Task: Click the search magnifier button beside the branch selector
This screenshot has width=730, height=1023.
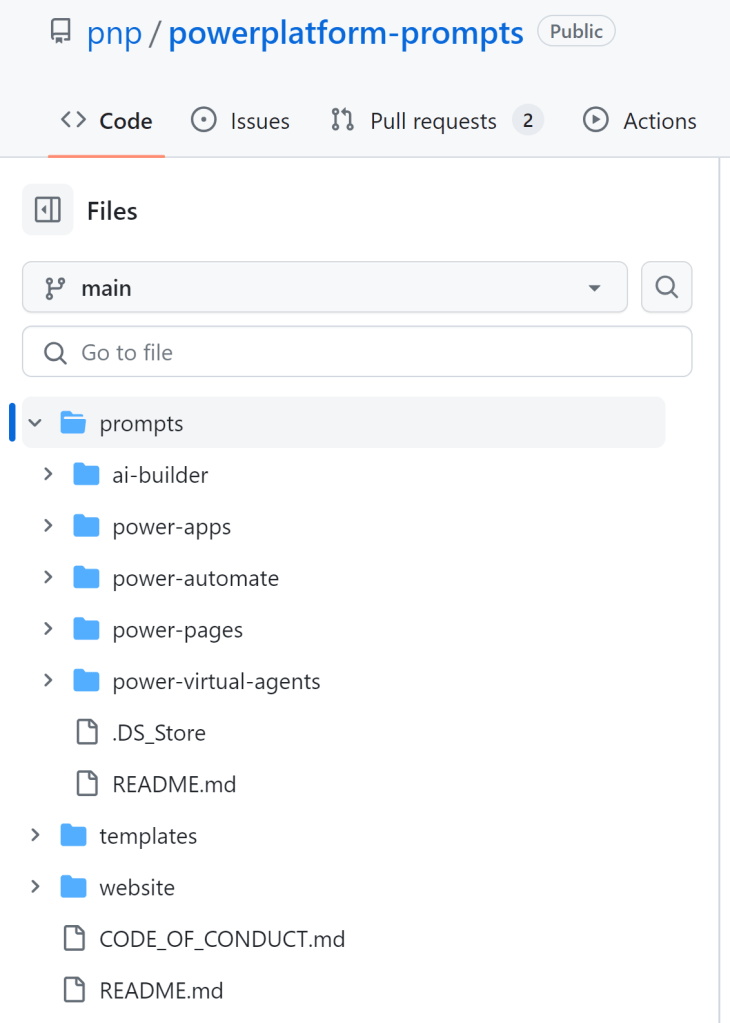Action: point(666,288)
